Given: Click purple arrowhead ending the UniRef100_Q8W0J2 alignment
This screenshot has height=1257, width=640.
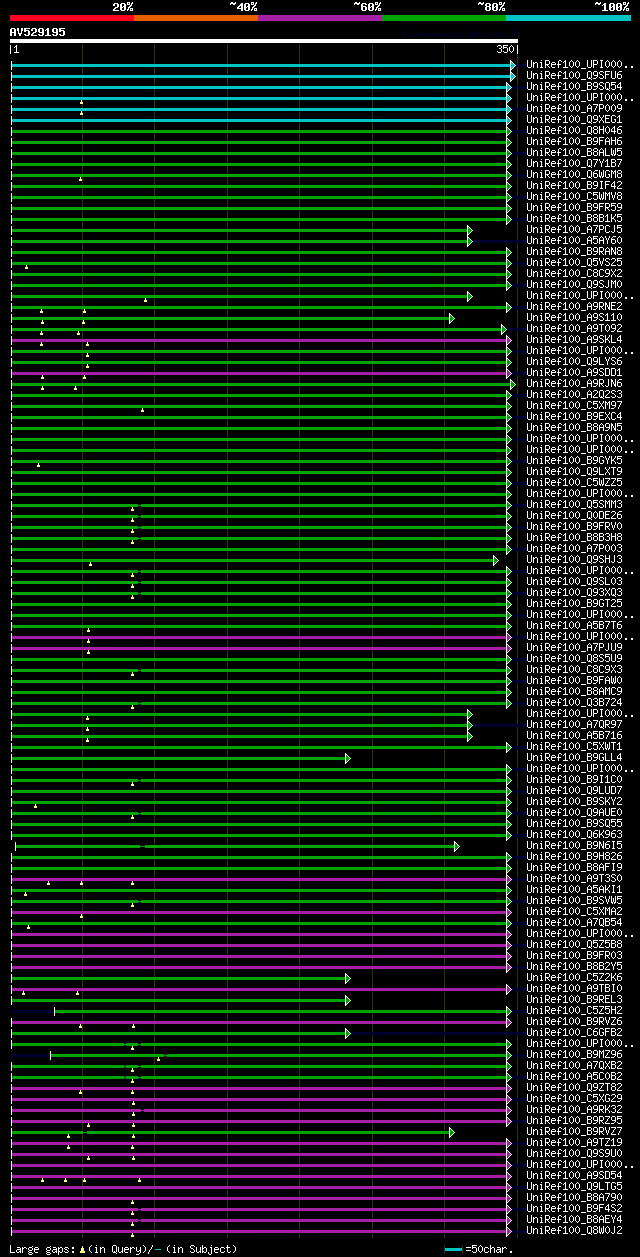Looking at the screenshot, I should point(509,1231).
